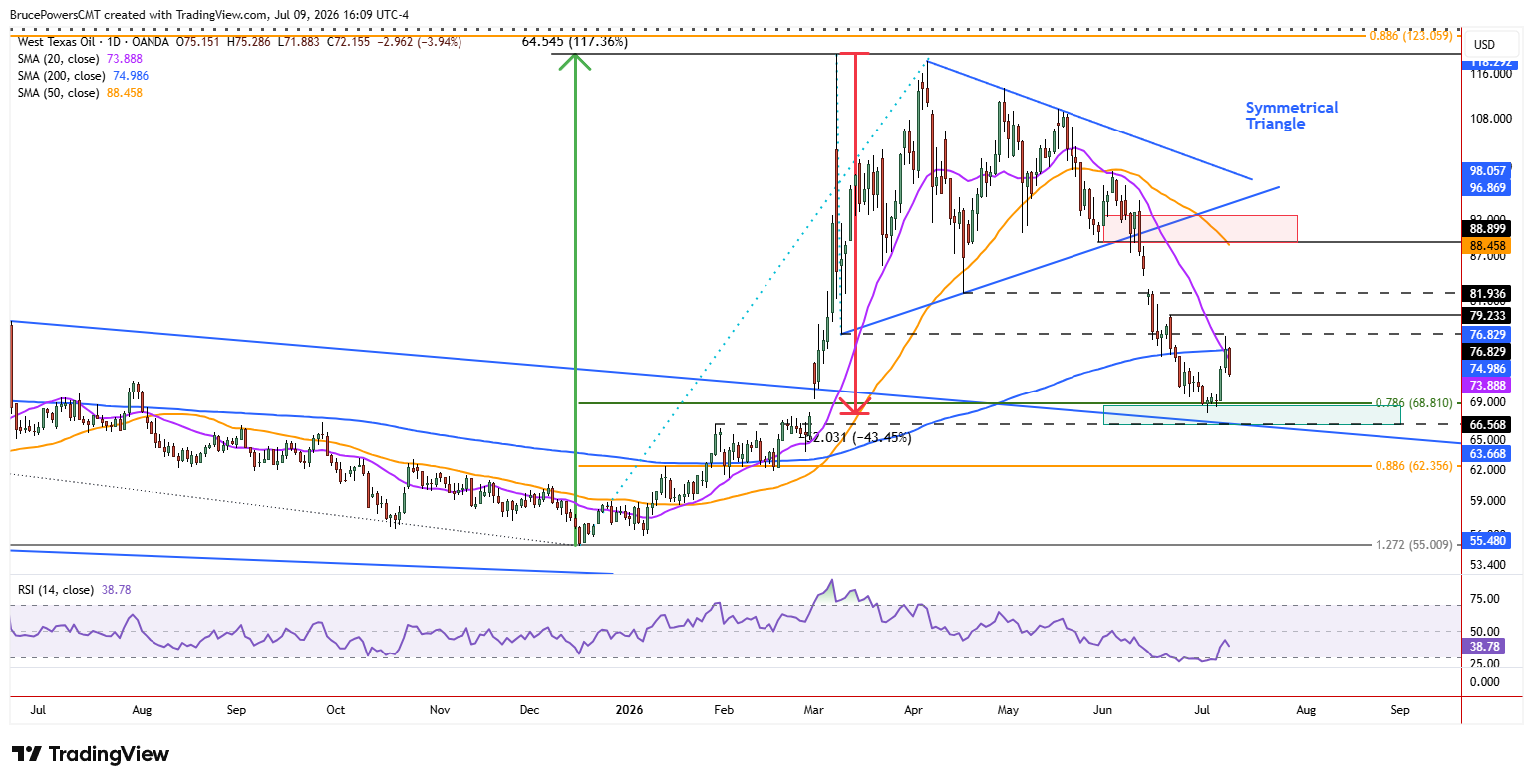Click the purple 73.888 price axis tag
Viewport: 1533px width, 784px height.
pos(1487,386)
